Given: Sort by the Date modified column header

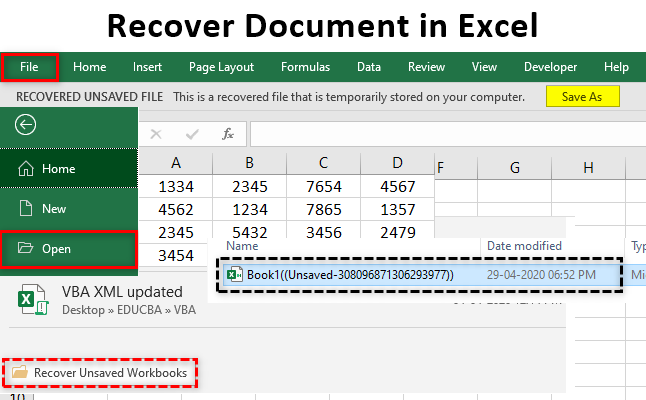Looking at the screenshot, I should click(x=524, y=246).
